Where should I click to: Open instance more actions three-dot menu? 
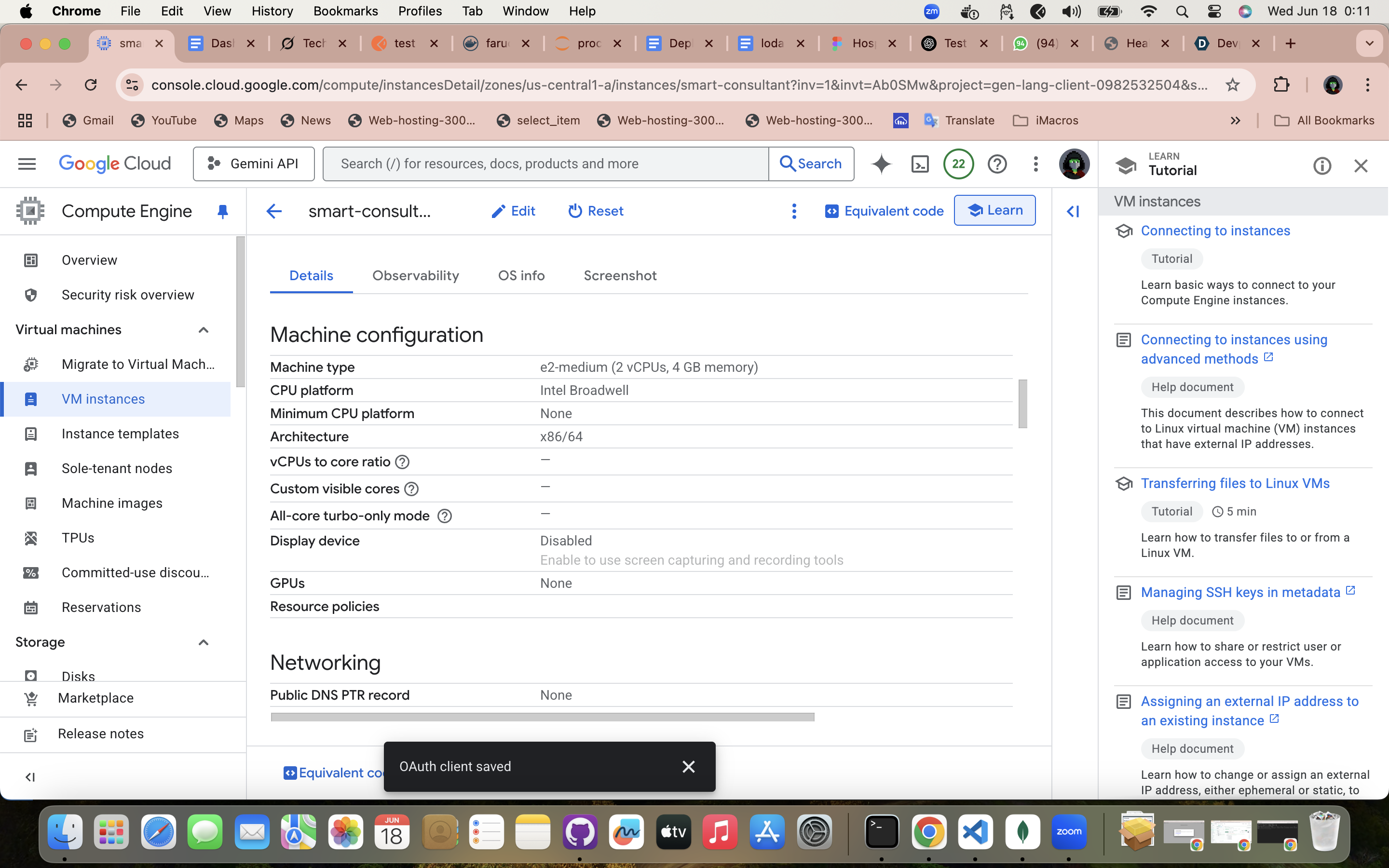pyautogui.click(x=794, y=211)
